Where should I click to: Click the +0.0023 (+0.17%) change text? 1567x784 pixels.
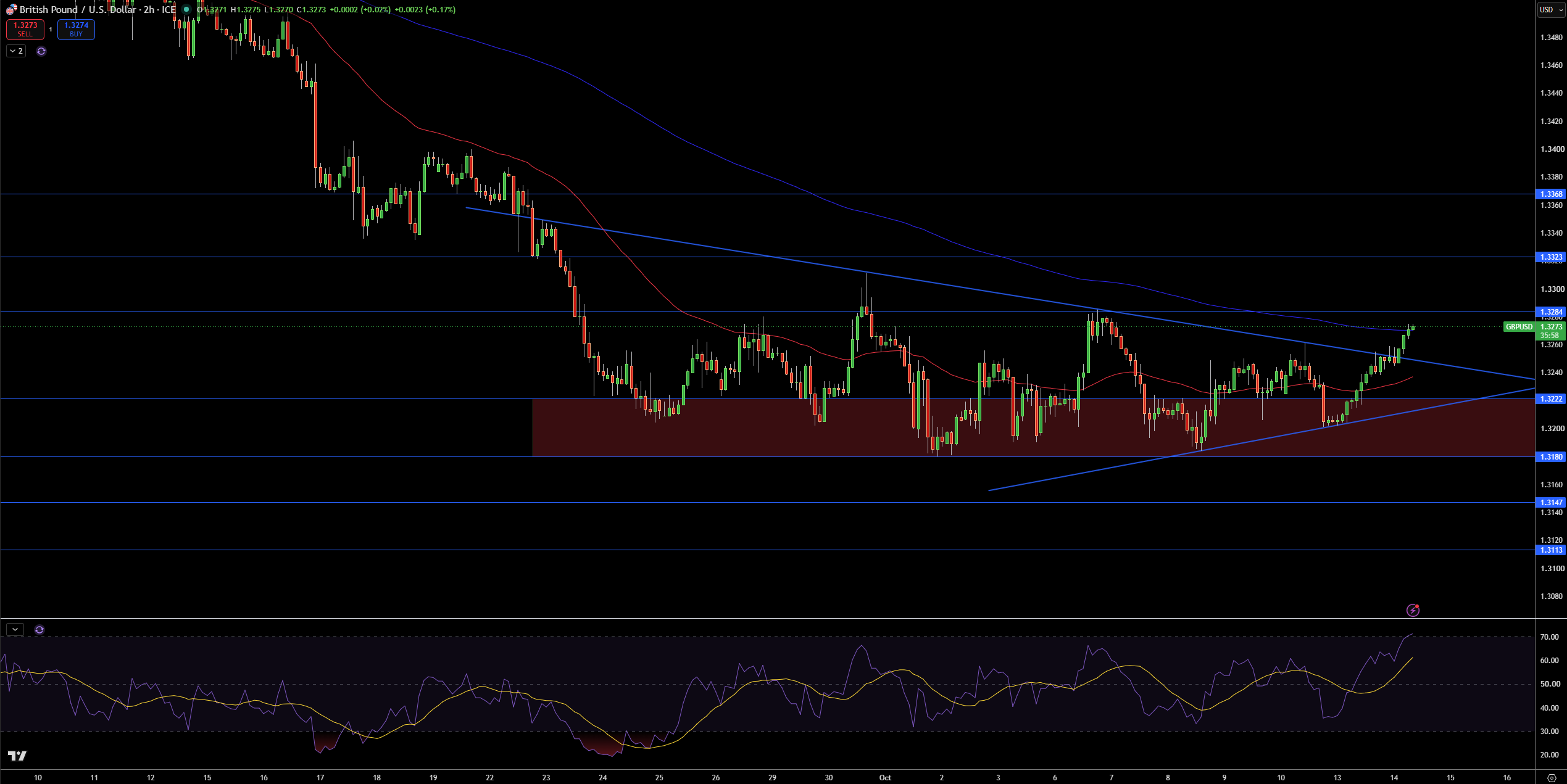tap(425, 9)
